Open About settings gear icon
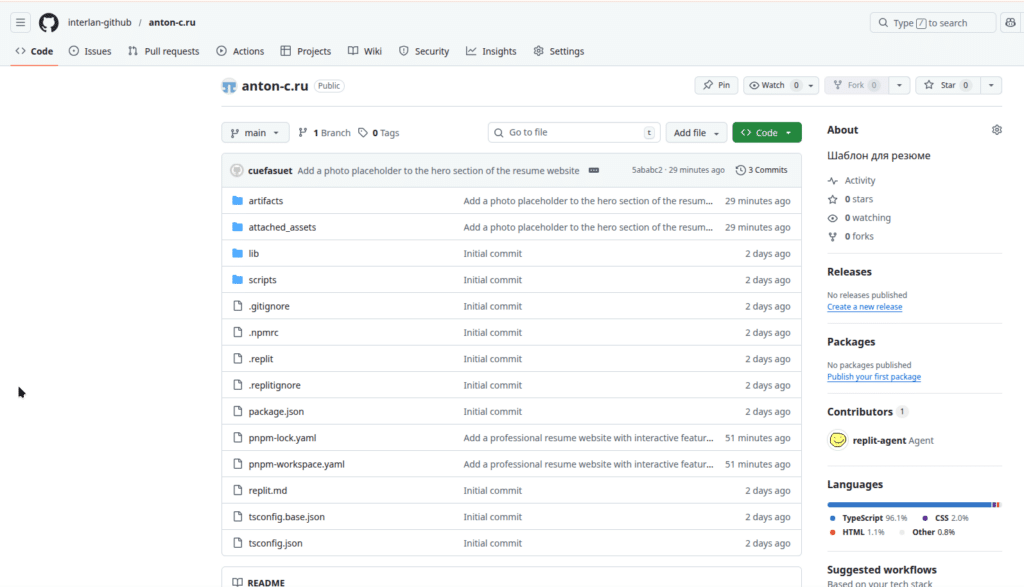This screenshot has height=587, width=1024. [x=996, y=130]
